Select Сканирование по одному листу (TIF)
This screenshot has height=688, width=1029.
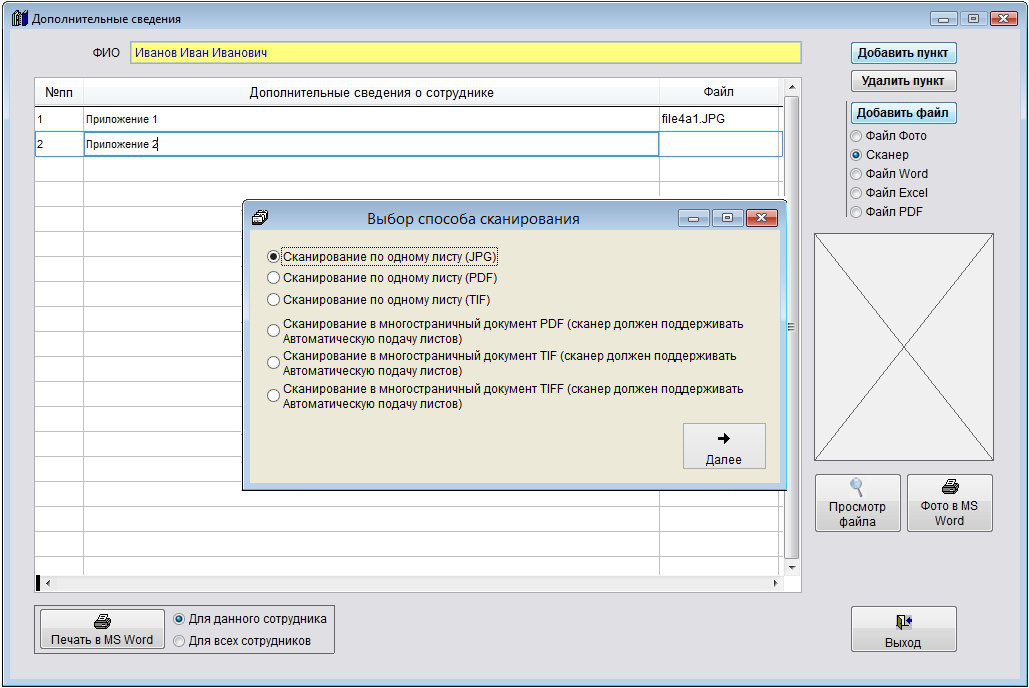tap(274, 300)
